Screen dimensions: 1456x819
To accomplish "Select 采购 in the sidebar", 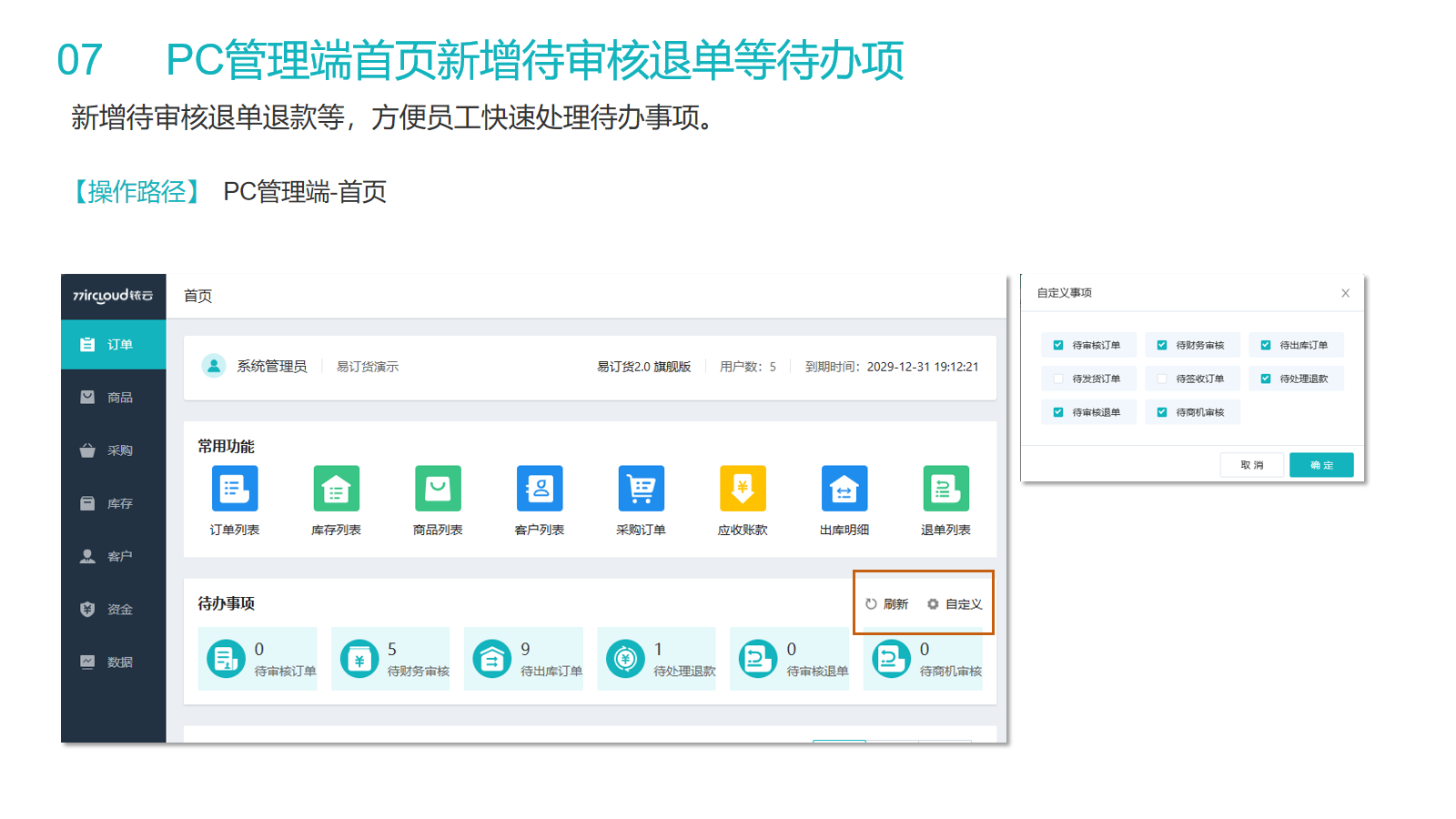I will click(x=114, y=450).
